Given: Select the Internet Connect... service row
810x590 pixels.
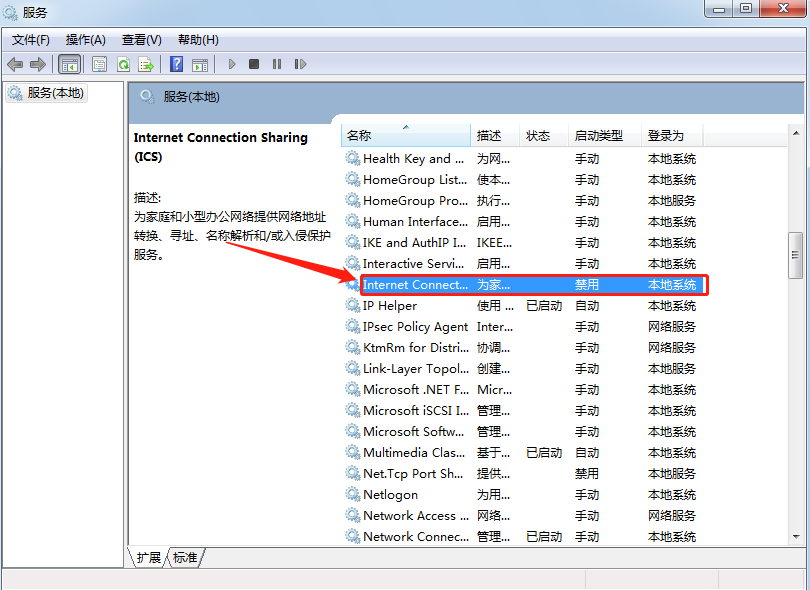Looking at the screenshot, I should click(x=533, y=285).
